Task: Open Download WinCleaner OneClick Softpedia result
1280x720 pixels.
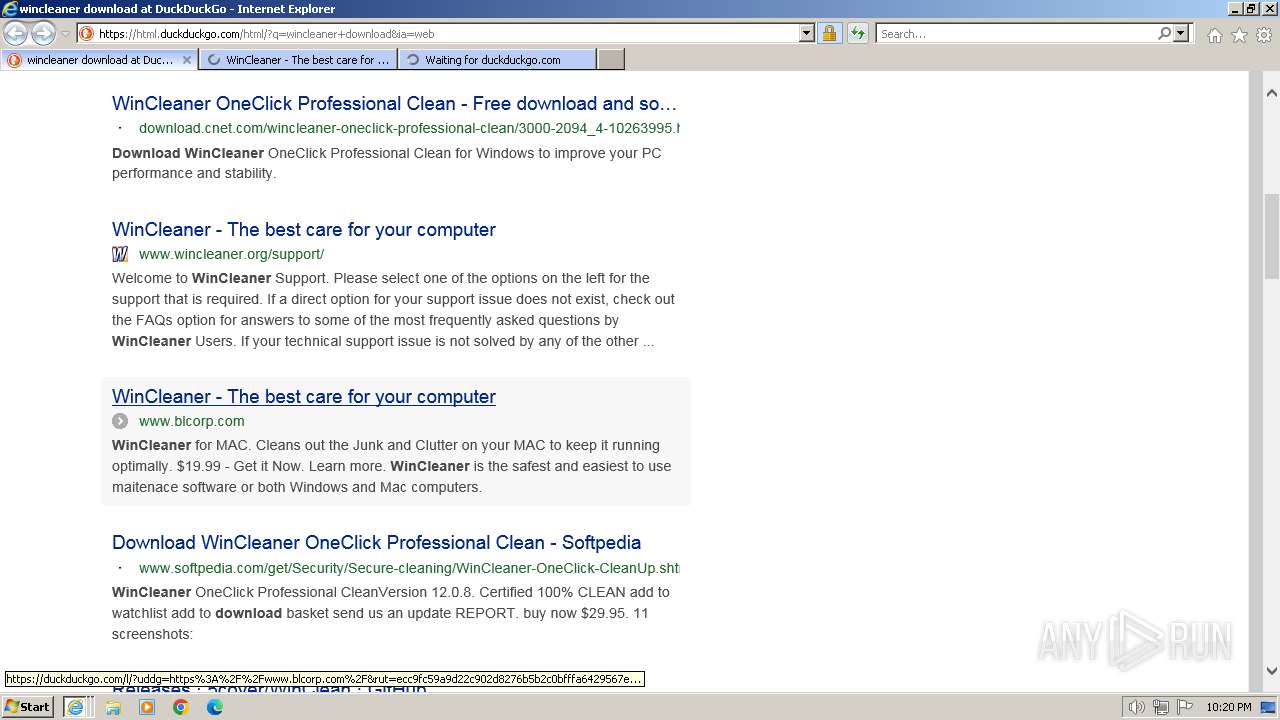Action: [376, 542]
